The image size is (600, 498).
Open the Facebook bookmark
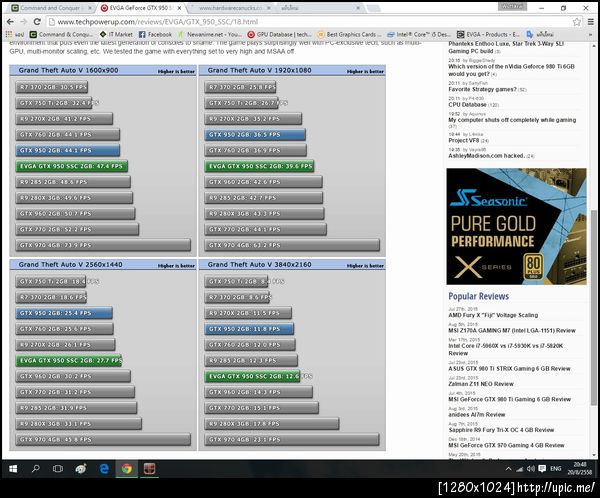[155, 34]
